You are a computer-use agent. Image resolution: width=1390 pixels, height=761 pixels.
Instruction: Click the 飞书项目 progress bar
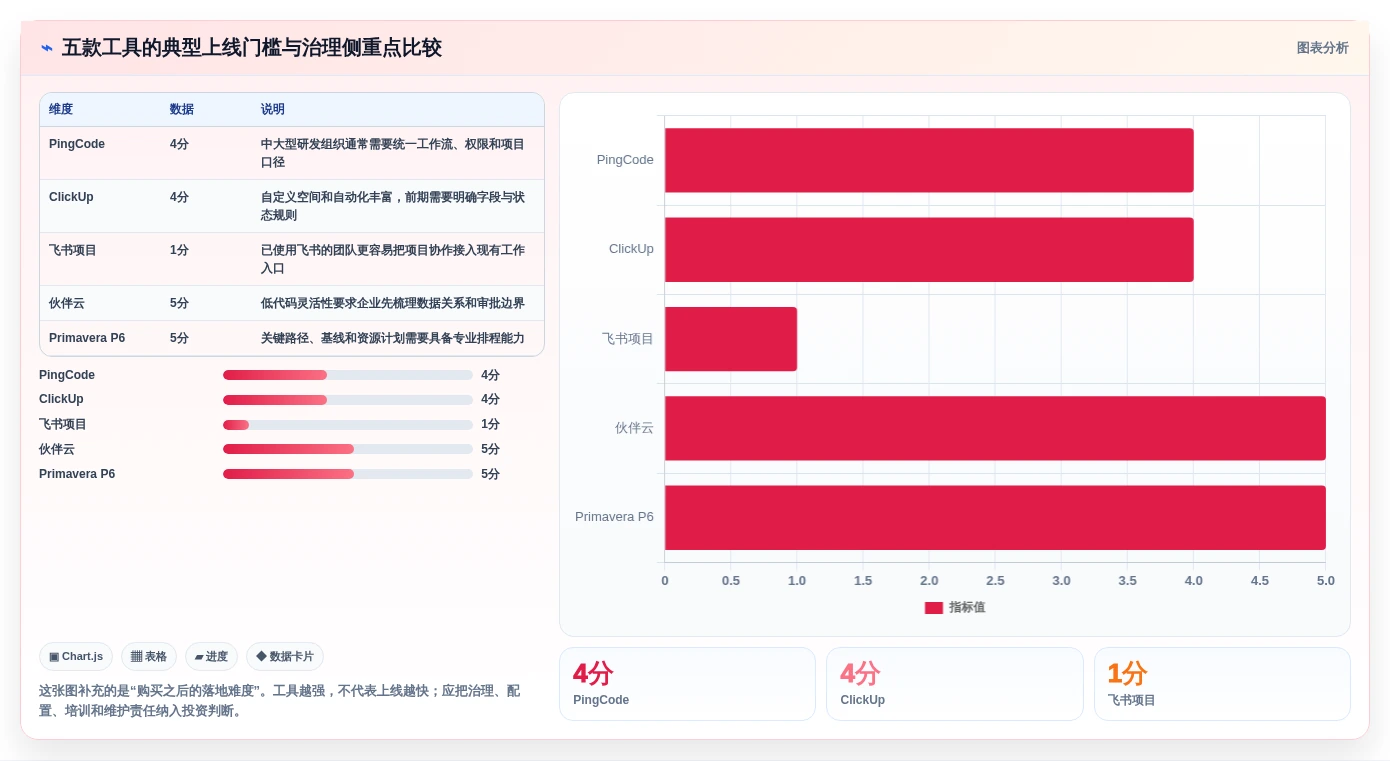click(348, 425)
